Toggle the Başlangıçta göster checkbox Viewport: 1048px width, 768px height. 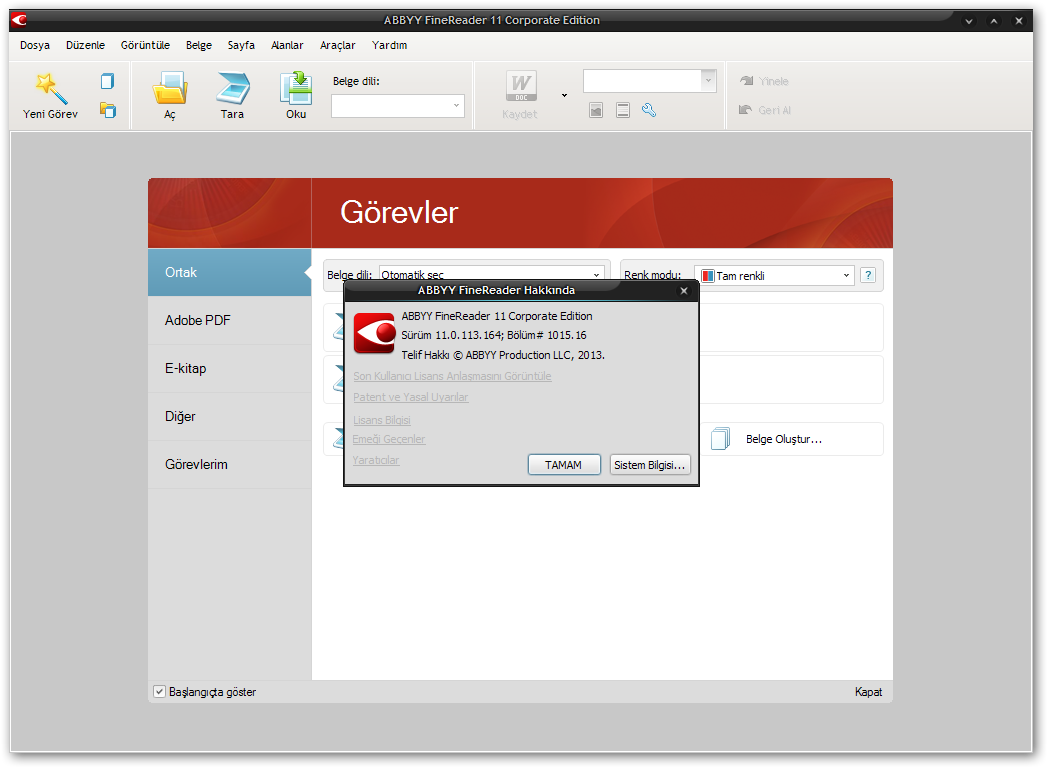[160, 692]
